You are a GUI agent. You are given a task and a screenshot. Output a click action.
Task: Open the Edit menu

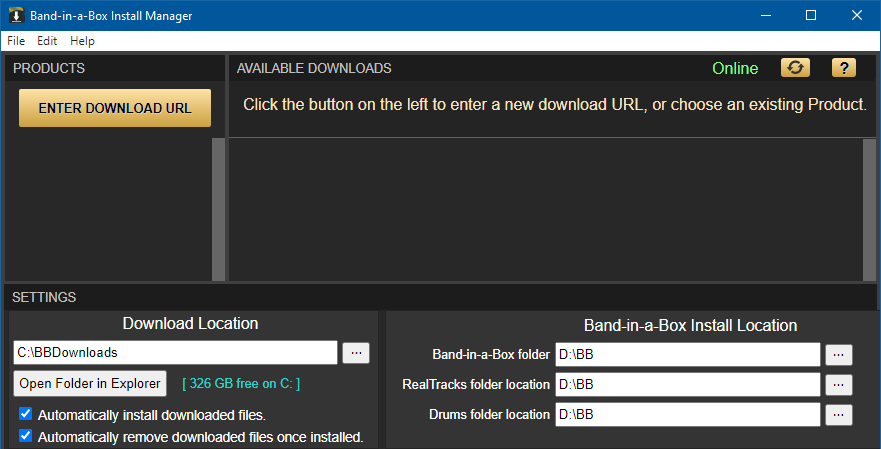click(x=47, y=41)
